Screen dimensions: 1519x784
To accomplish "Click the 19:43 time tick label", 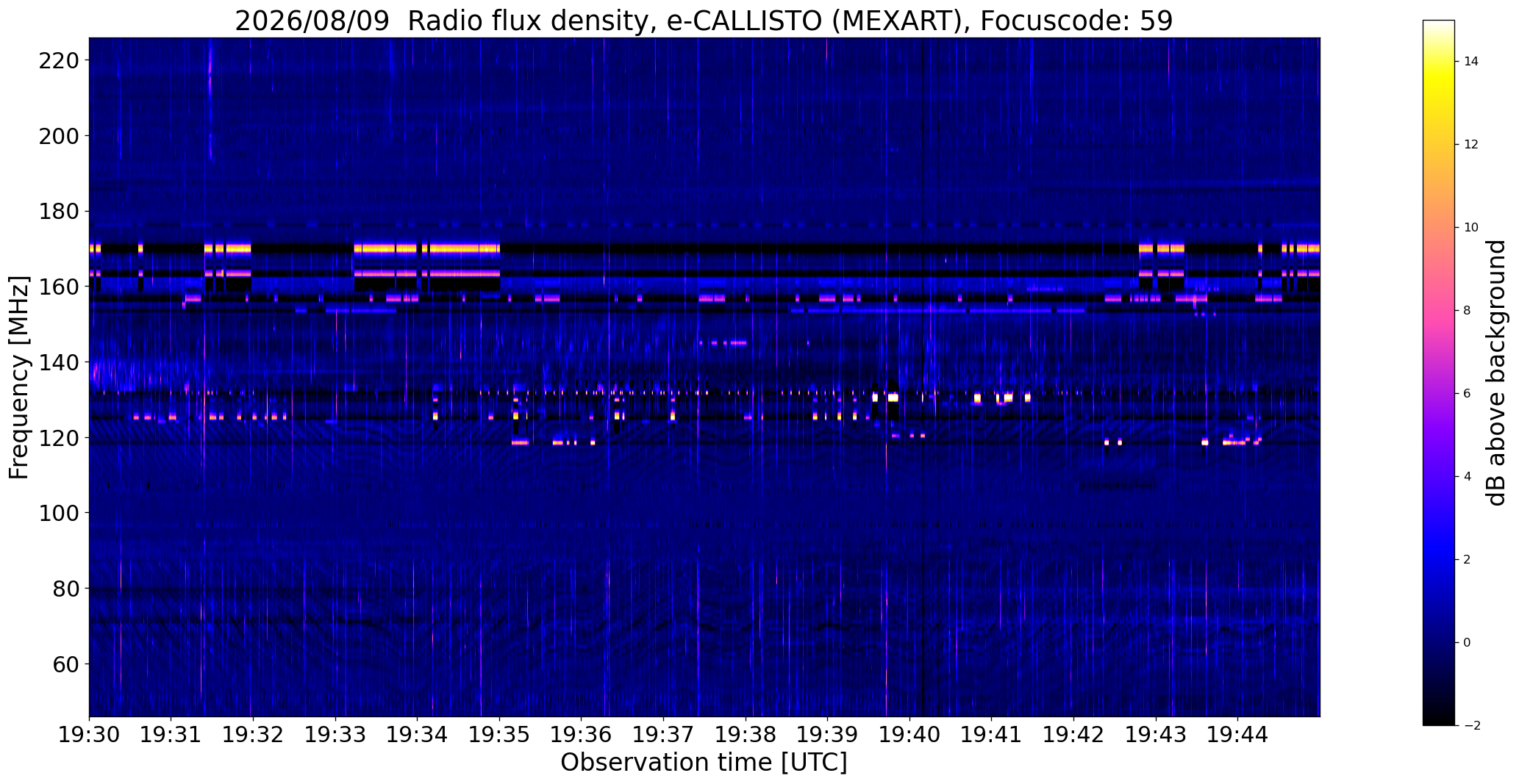I will (1157, 734).
